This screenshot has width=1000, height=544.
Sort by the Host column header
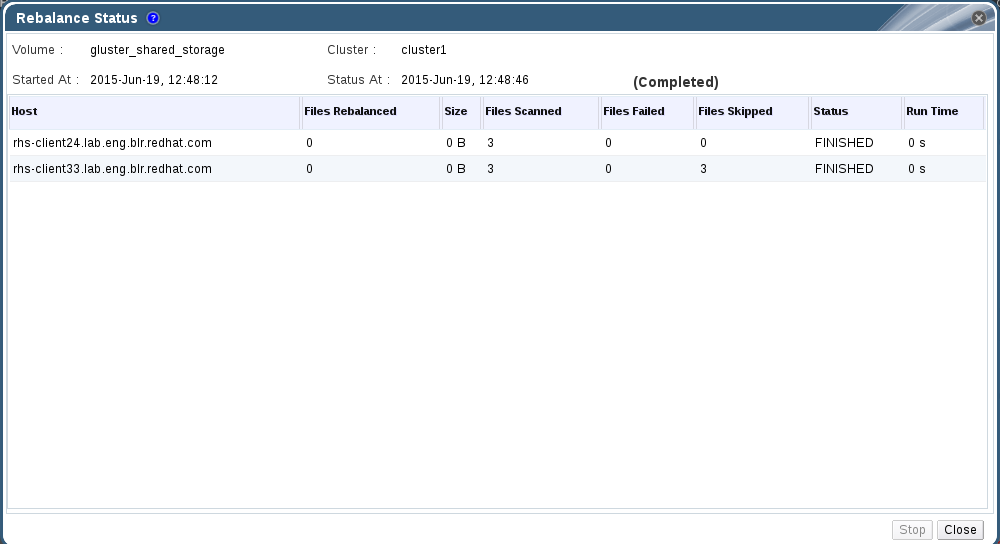point(25,111)
